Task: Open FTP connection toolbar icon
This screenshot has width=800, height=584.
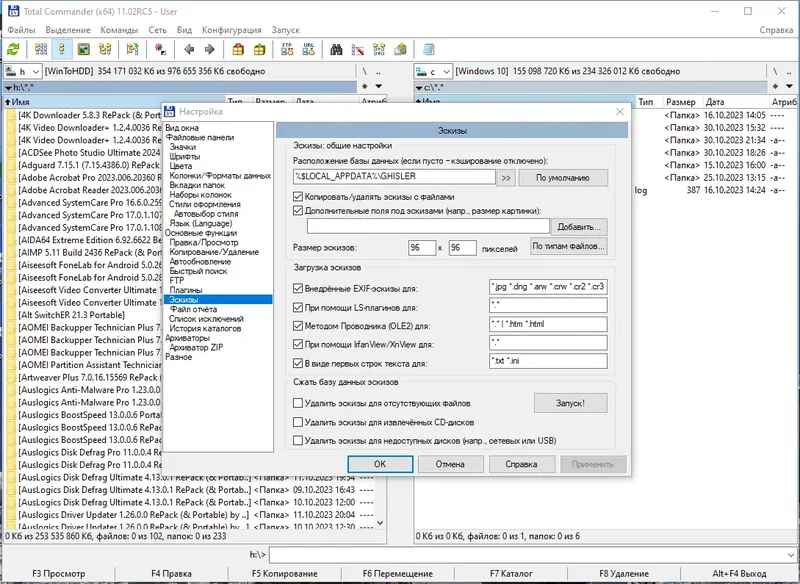Action: [x=288, y=49]
